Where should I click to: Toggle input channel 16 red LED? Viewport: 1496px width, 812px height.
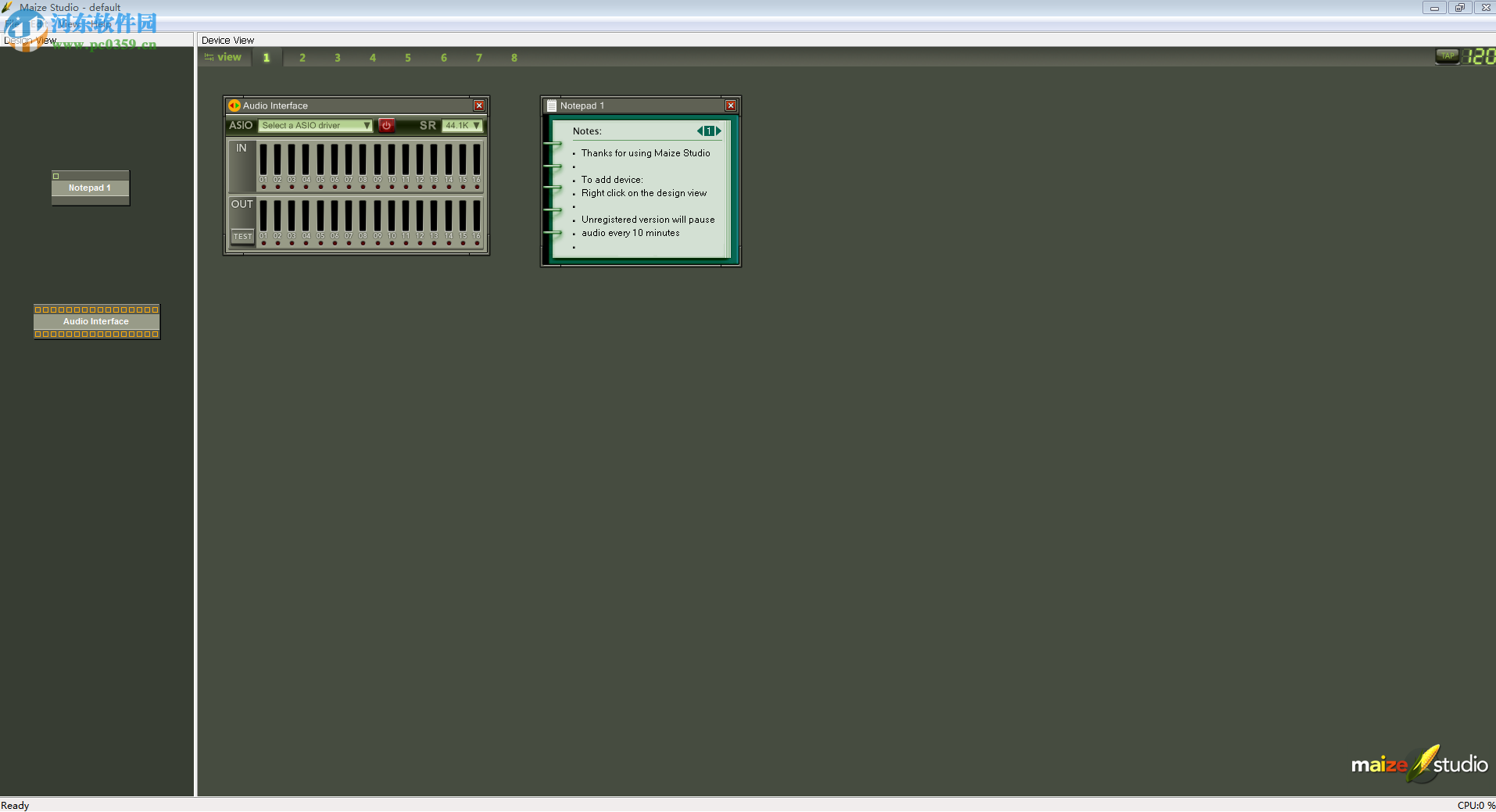(477, 187)
